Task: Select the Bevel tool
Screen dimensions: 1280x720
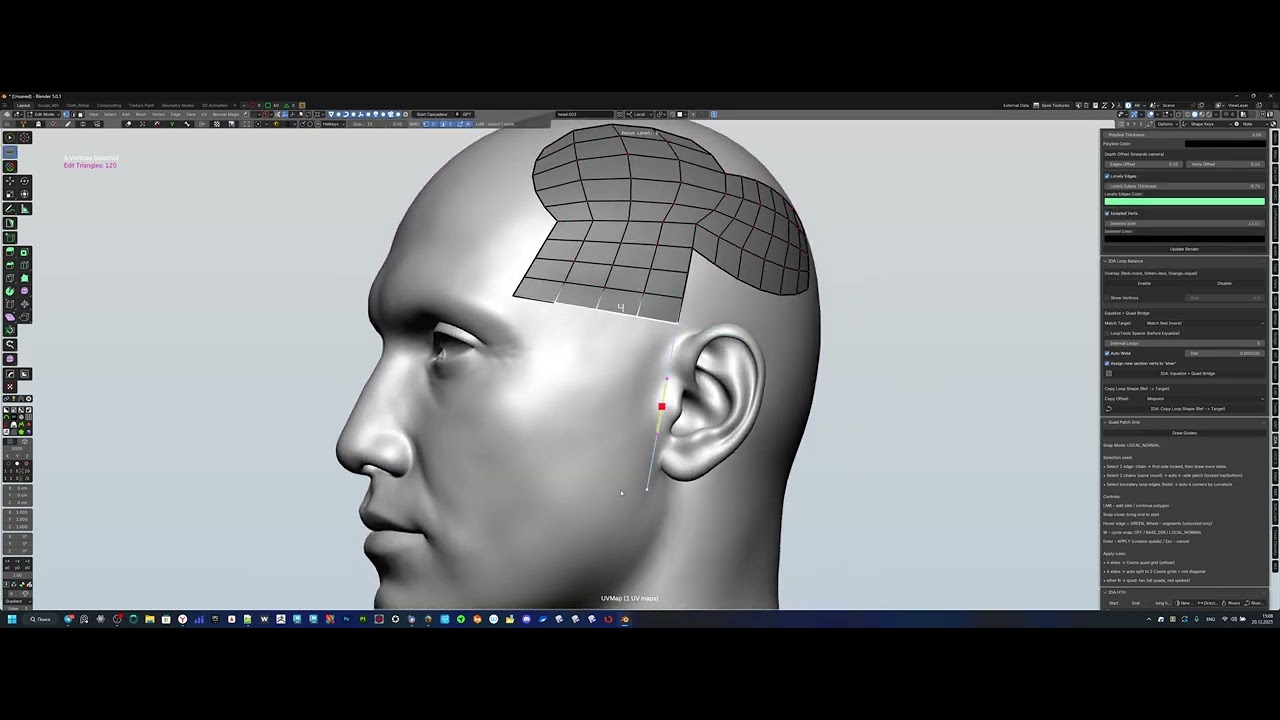Action: coord(10,265)
